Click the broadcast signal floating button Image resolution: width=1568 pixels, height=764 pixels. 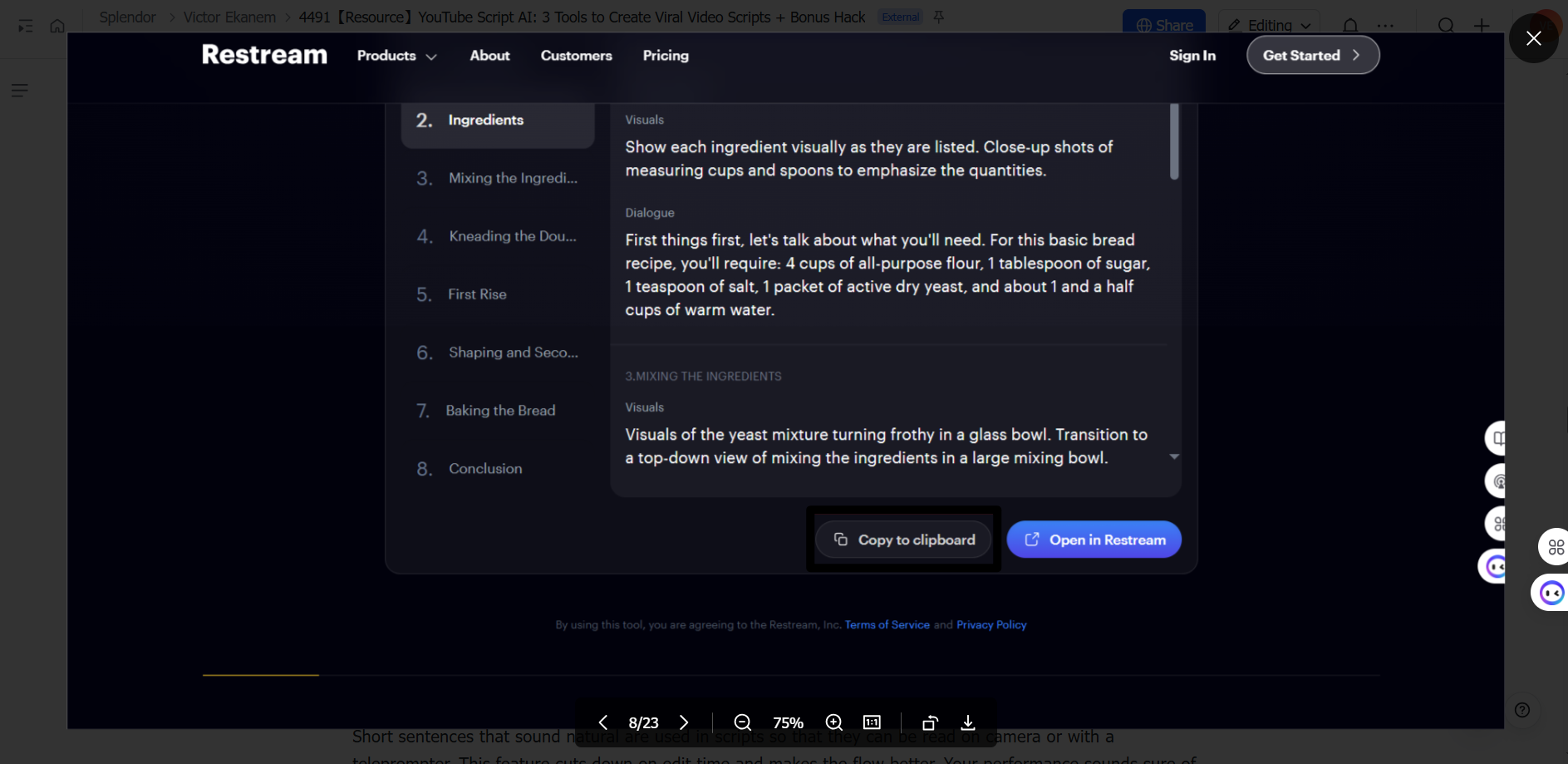tap(1496, 481)
